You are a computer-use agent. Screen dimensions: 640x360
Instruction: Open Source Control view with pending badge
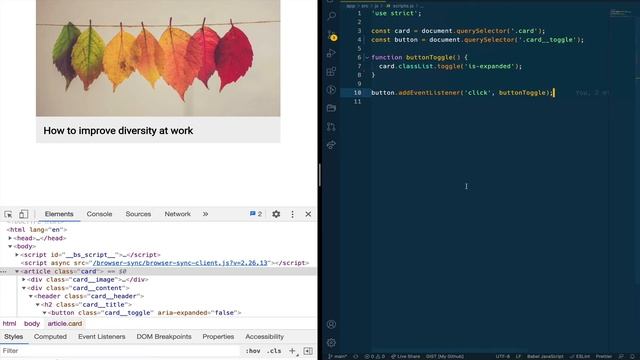(332, 36)
